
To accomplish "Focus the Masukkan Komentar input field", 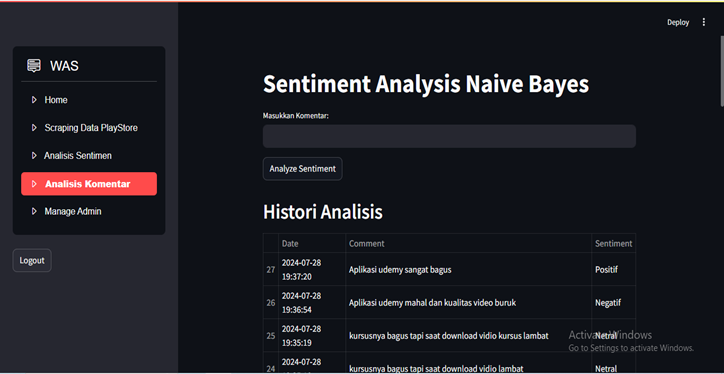I will click(x=449, y=136).
